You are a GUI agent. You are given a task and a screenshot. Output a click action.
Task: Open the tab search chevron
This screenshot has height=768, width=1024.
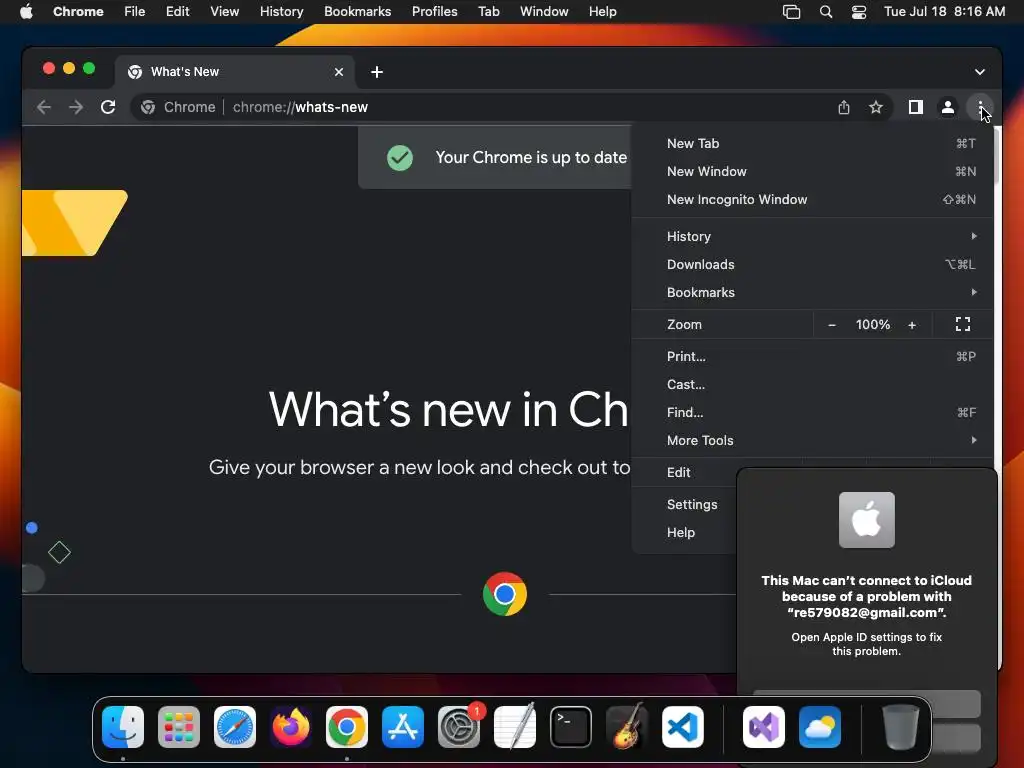(980, 72)
